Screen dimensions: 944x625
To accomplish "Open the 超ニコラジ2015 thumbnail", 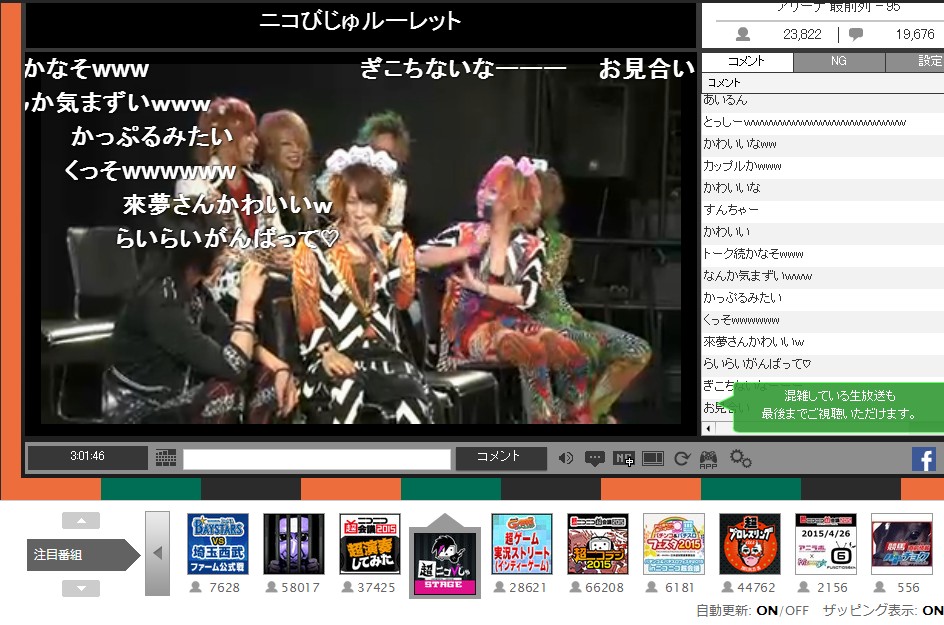I will [x=597, y=544].
